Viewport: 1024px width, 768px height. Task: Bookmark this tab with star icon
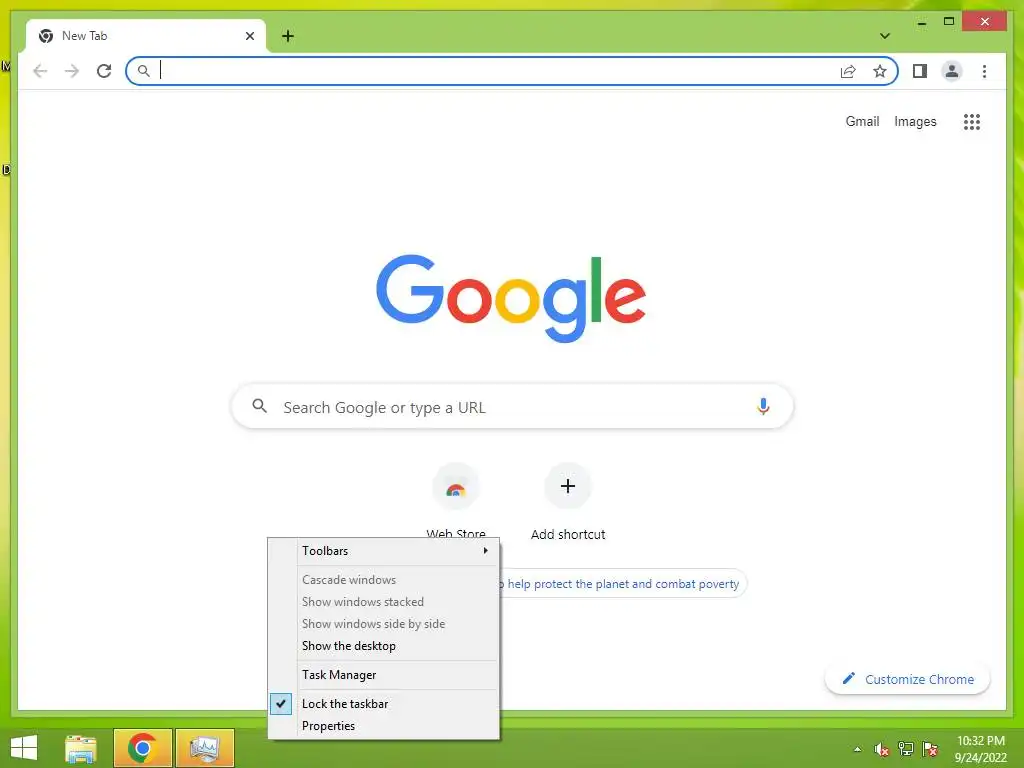click(880, 71)
